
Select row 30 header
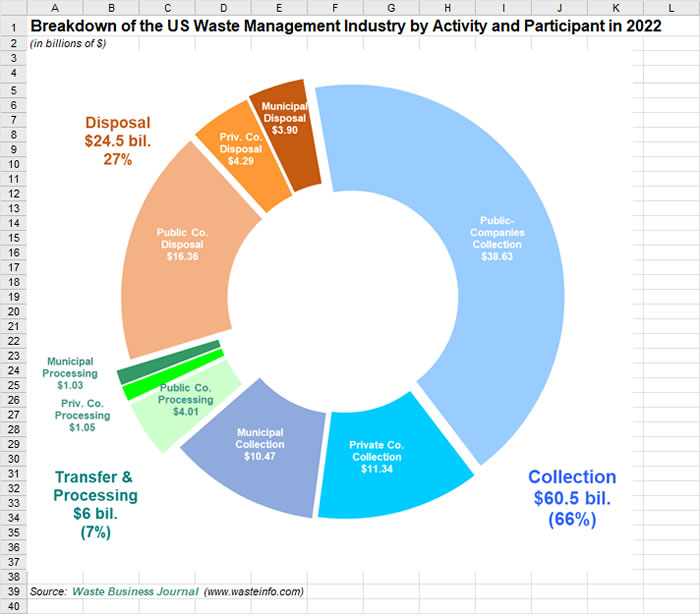[13, 459]
